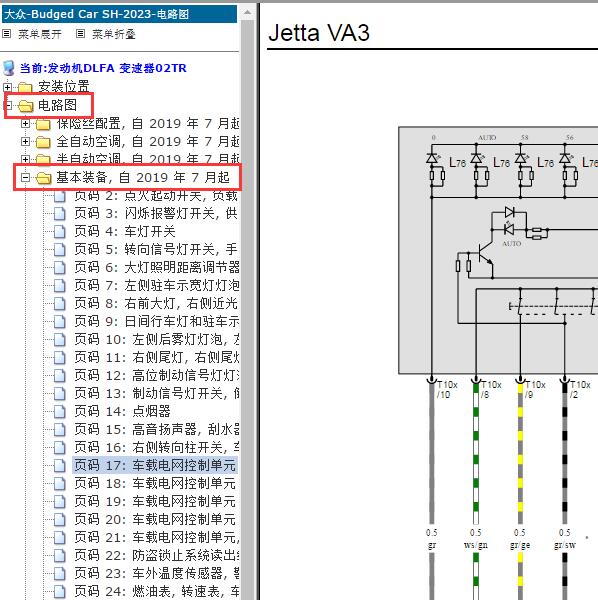Open the 当前:发动机DLFA 变速器02TR link
598x600 pixels.
pyautogui.click(x=103, y=68)
